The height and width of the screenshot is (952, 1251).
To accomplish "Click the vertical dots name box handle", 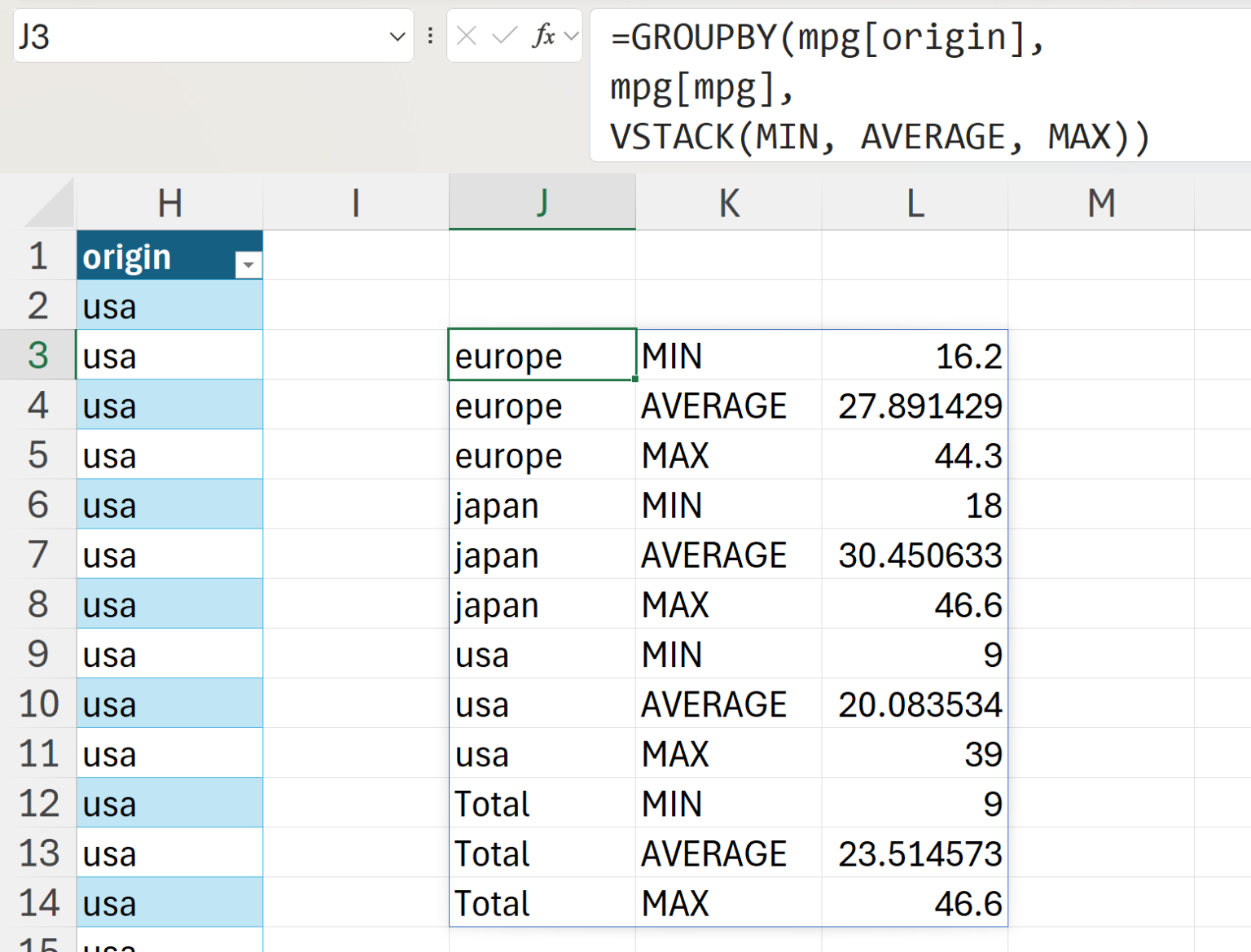I will (430, 36).
